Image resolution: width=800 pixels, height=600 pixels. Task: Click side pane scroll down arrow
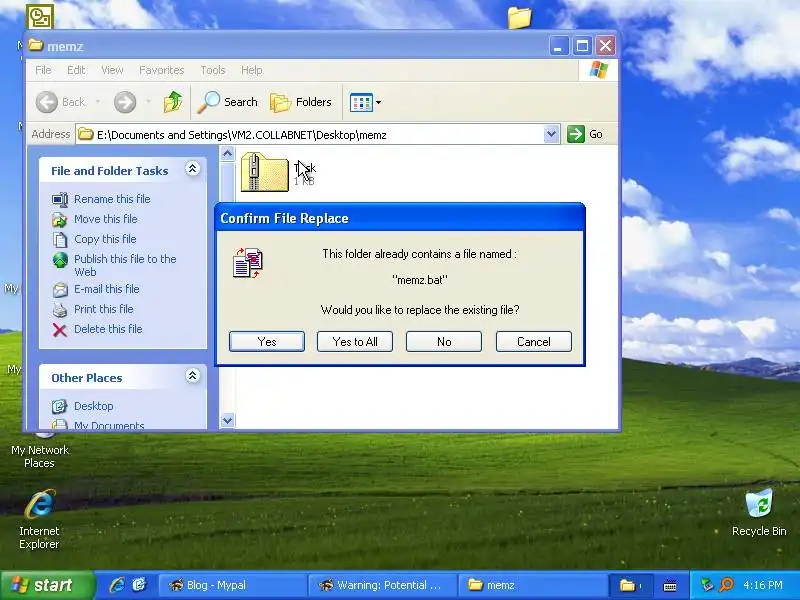click(228, 420)
